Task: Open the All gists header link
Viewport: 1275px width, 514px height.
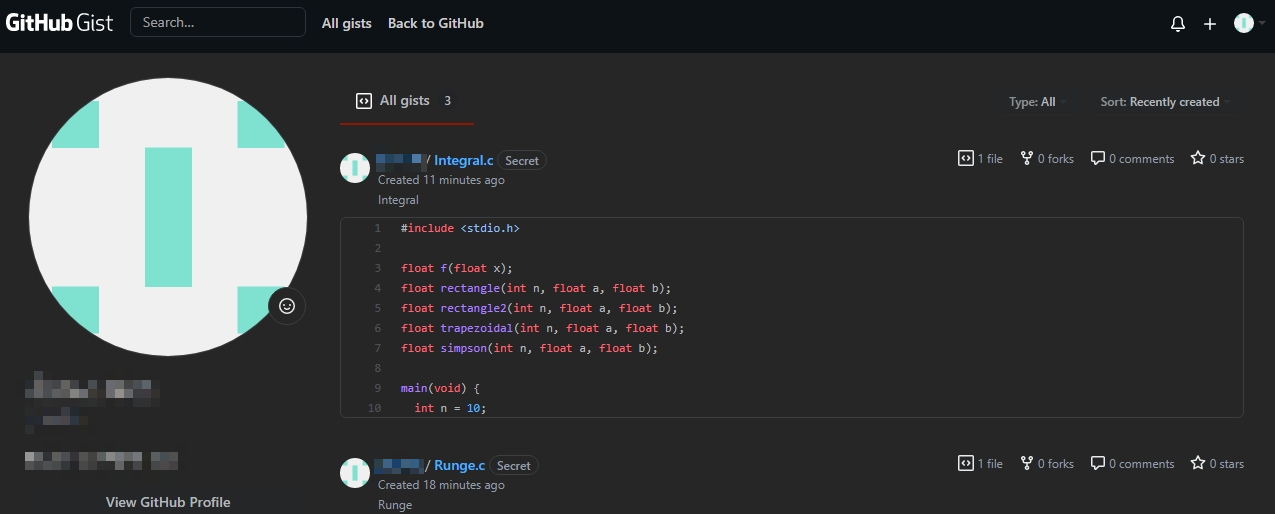Action: tap(347, 23)
